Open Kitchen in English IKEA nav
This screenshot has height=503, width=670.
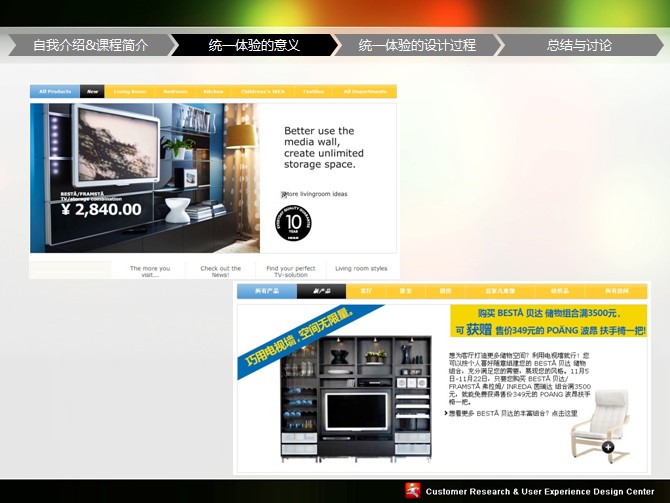click(x=213, y=91)
